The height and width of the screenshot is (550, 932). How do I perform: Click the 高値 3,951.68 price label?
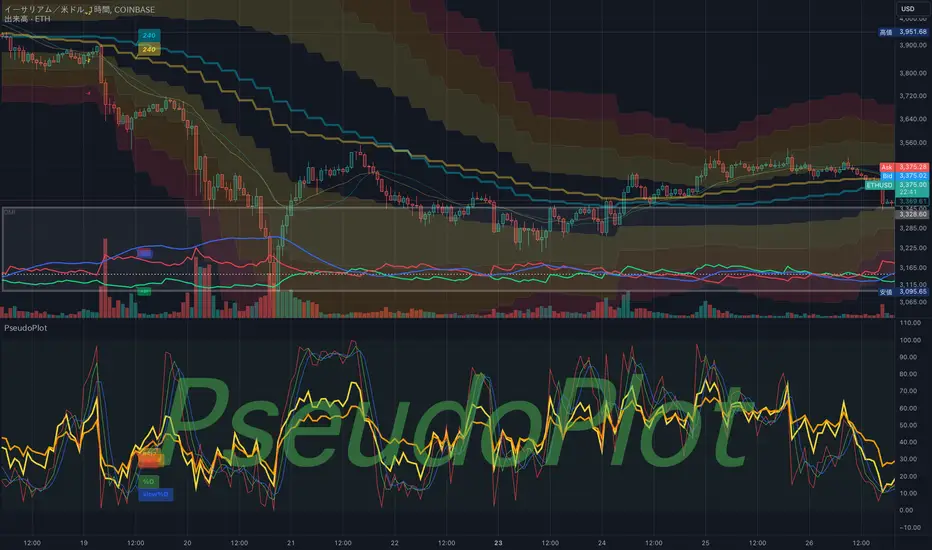pyautogui.click(x=903, y=32)
